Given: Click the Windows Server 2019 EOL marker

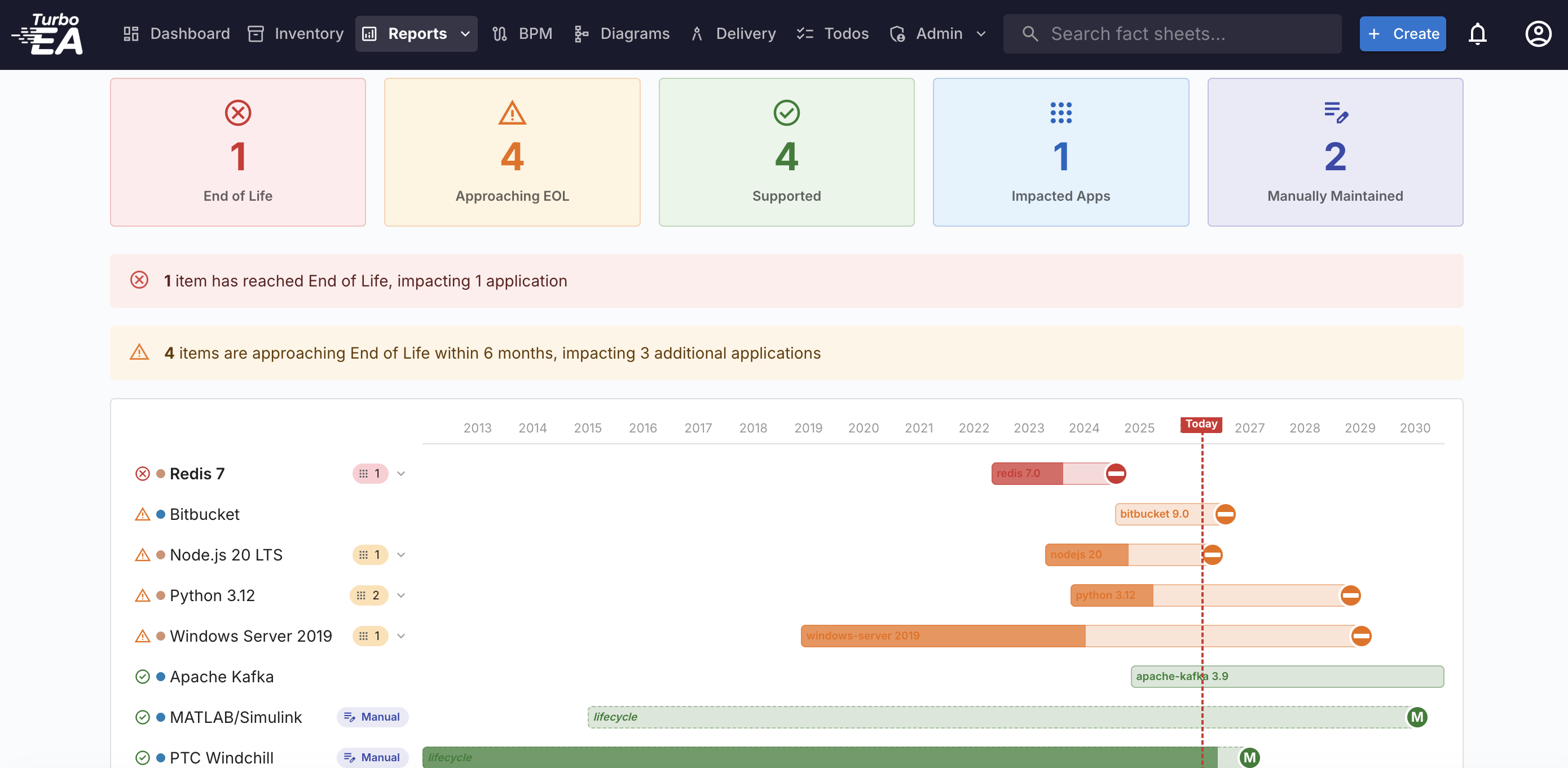Looking at the screenshot, I should click(x=1361, y=636).
